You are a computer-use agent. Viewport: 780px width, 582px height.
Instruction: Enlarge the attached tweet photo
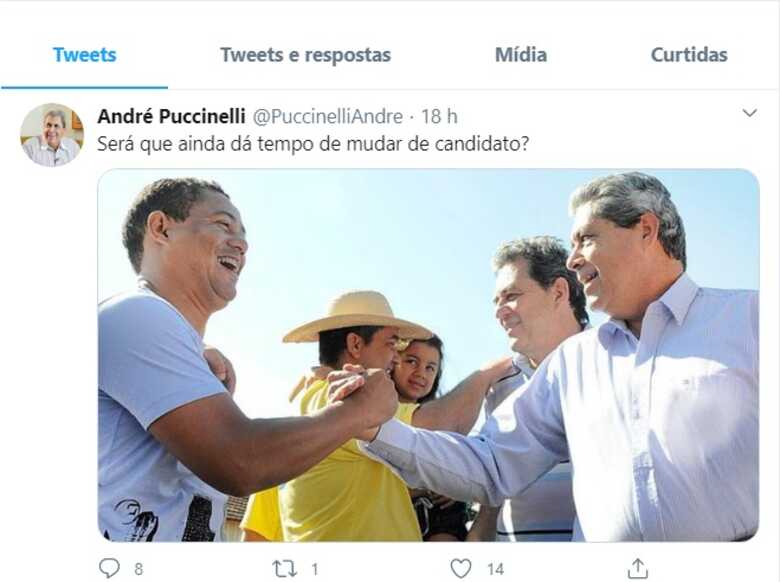[x=428, y=355]
